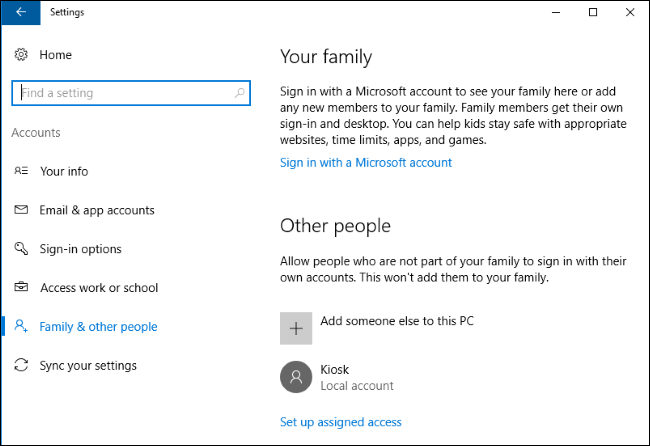Click the back arrow in the title bar
The image size is (650, 446).
coord(21,12)
